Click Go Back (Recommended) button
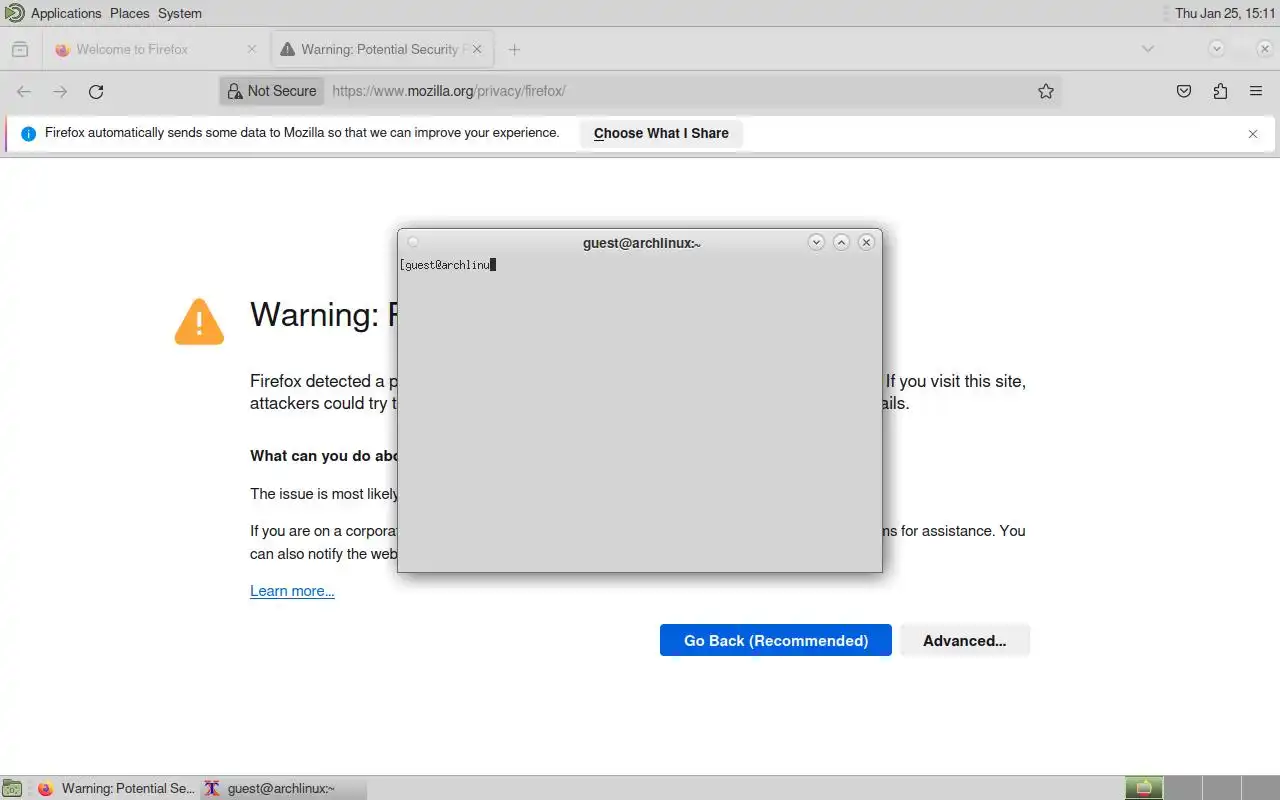 tap(776, 640)
